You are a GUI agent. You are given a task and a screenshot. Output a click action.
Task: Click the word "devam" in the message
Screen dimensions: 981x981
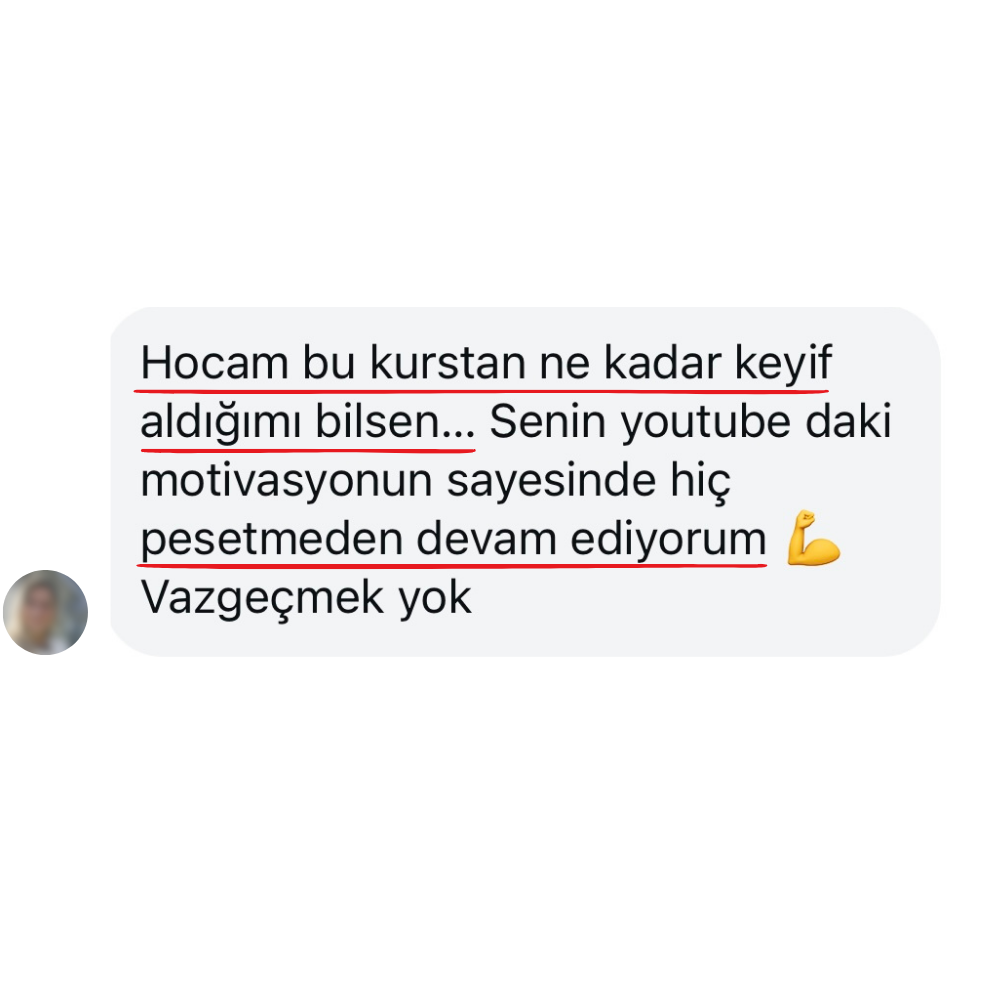point(486,539)
